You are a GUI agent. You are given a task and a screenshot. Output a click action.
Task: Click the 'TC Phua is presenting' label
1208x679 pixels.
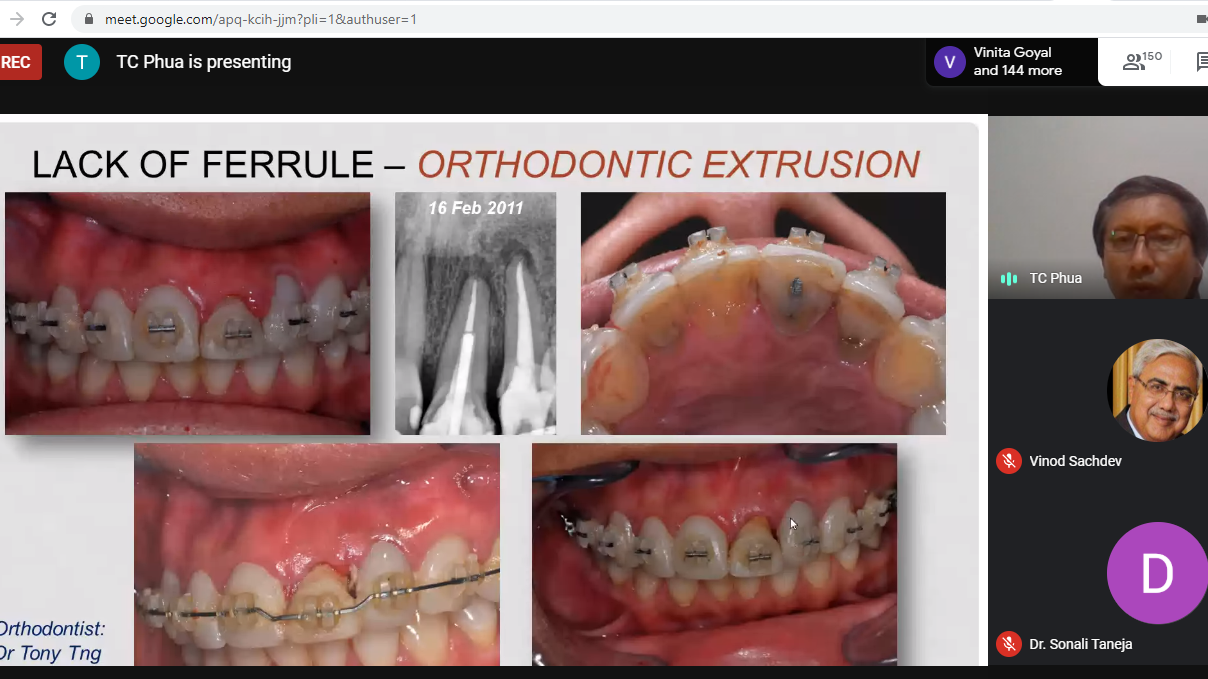tap(204, 62)
